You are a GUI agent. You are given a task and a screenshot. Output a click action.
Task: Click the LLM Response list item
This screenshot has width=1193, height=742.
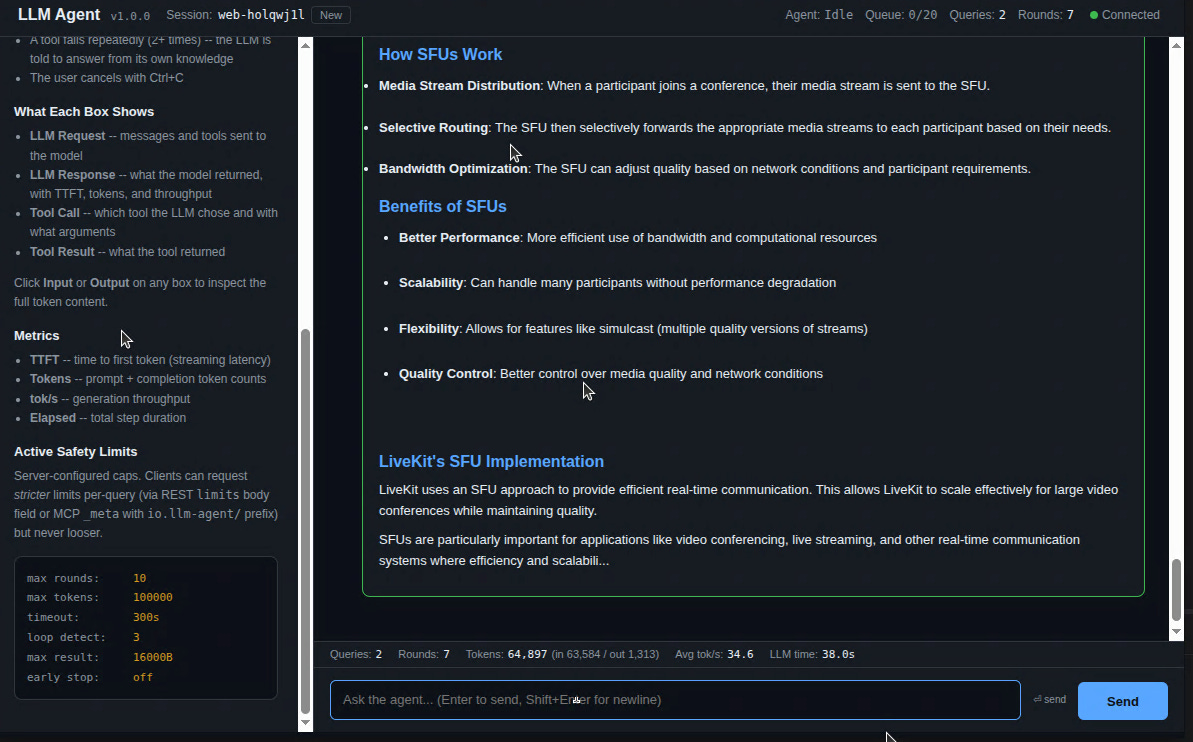click(146, 184)
